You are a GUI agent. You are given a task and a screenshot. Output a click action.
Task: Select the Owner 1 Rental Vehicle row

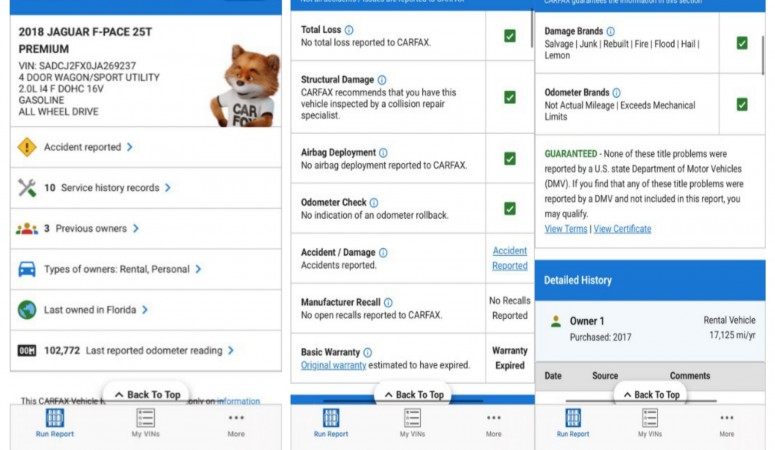coord(650,330)
